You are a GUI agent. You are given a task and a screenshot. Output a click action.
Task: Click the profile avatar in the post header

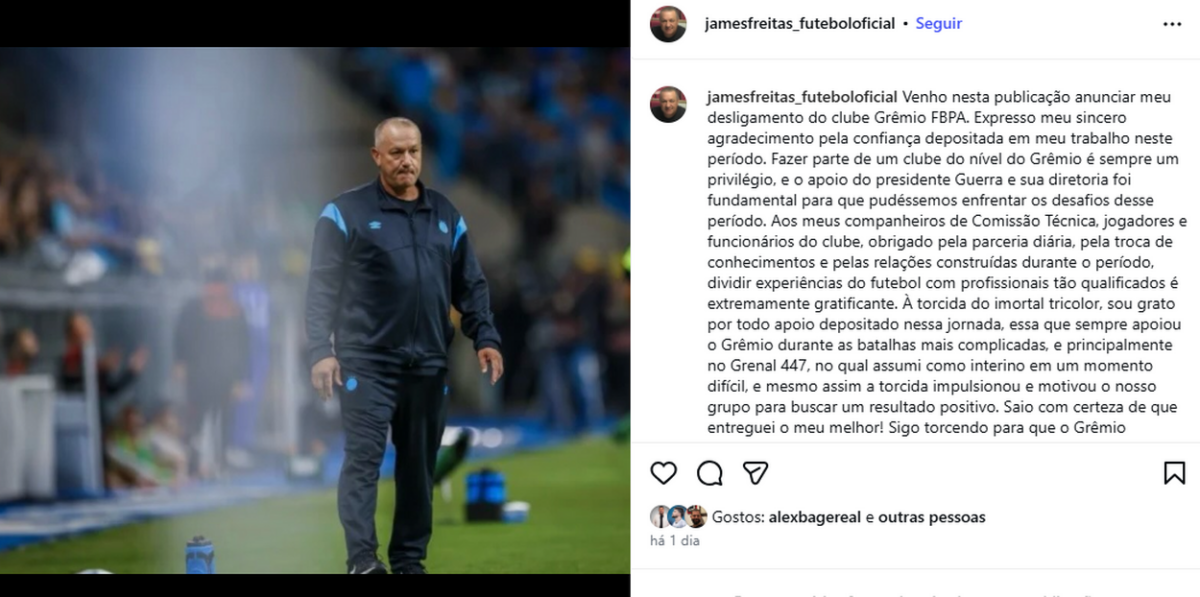pos(668,24)
